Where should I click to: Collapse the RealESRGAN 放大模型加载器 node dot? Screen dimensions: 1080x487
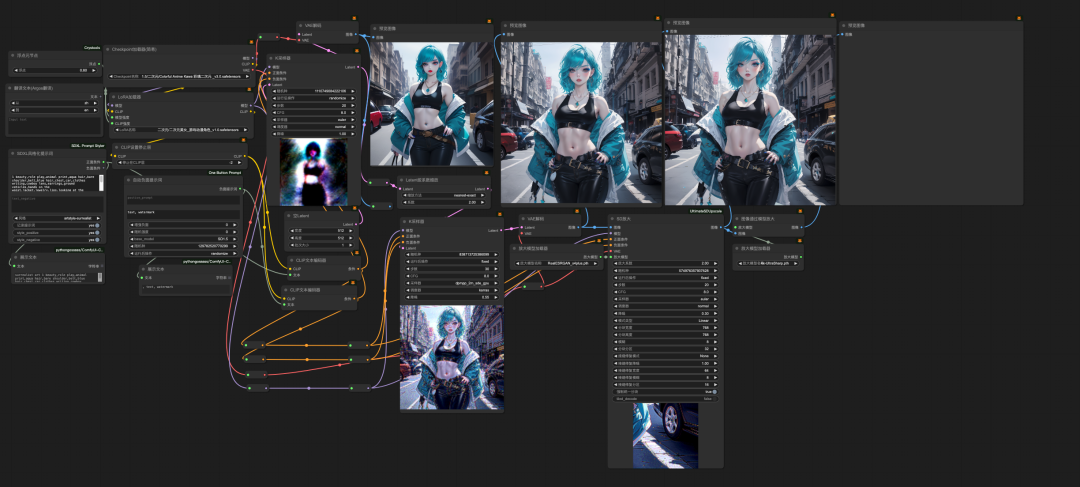pyautogui.click(x=515, y=249)
